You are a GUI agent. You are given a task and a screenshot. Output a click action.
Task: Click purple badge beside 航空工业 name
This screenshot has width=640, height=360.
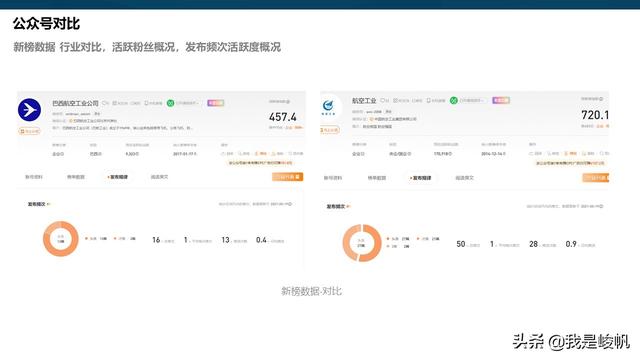501,100
